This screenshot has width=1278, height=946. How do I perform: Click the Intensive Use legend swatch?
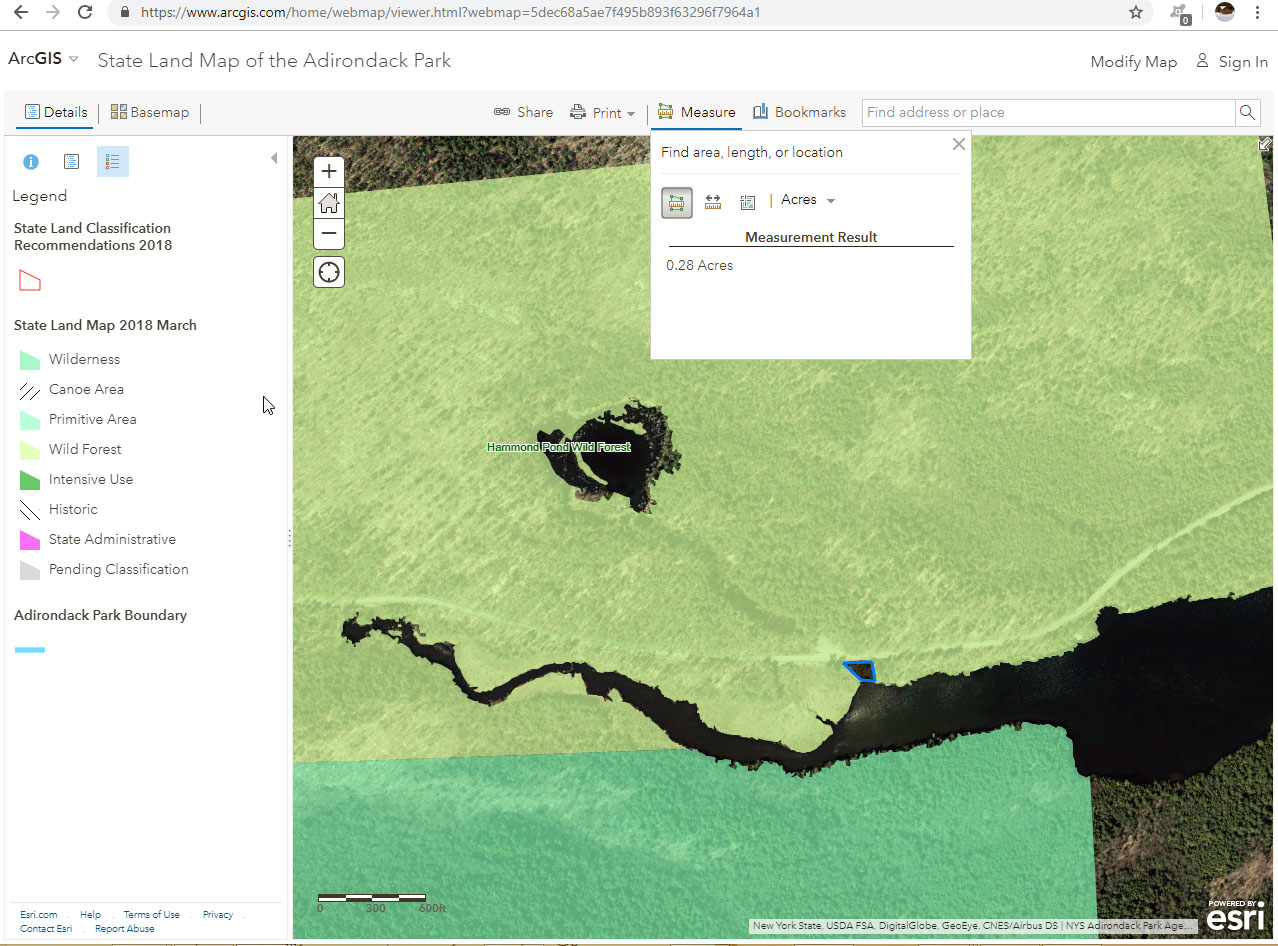[x=30, y=480]
